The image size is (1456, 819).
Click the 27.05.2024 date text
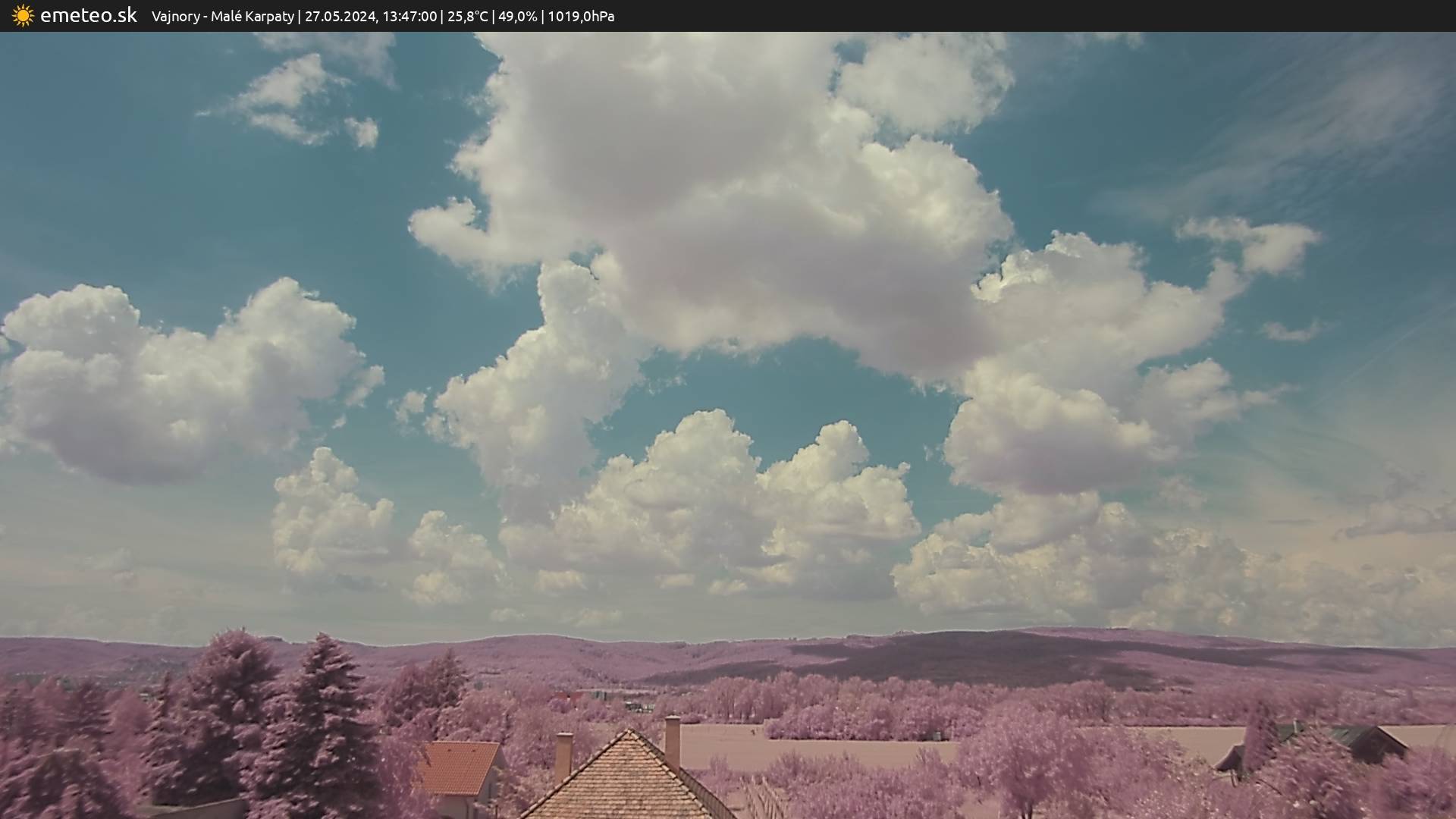340,16
